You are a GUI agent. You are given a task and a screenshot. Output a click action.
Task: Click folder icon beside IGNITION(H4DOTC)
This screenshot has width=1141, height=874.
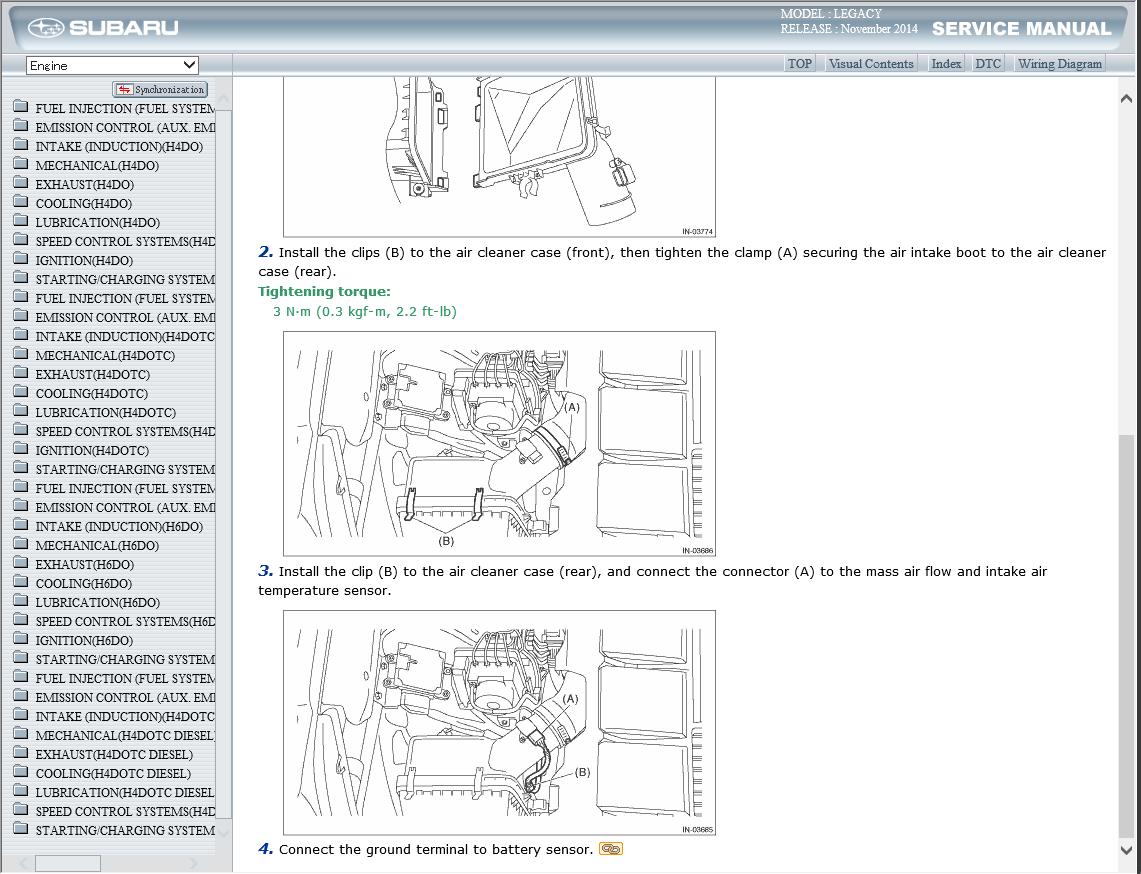20,449
